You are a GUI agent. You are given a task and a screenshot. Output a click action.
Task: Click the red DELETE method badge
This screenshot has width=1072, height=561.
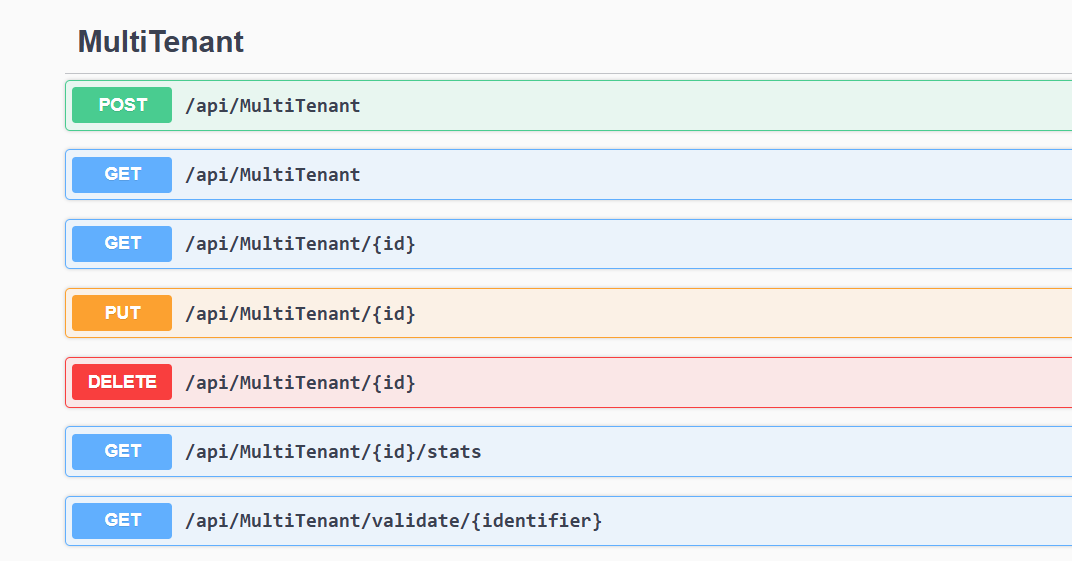(122, 382)
